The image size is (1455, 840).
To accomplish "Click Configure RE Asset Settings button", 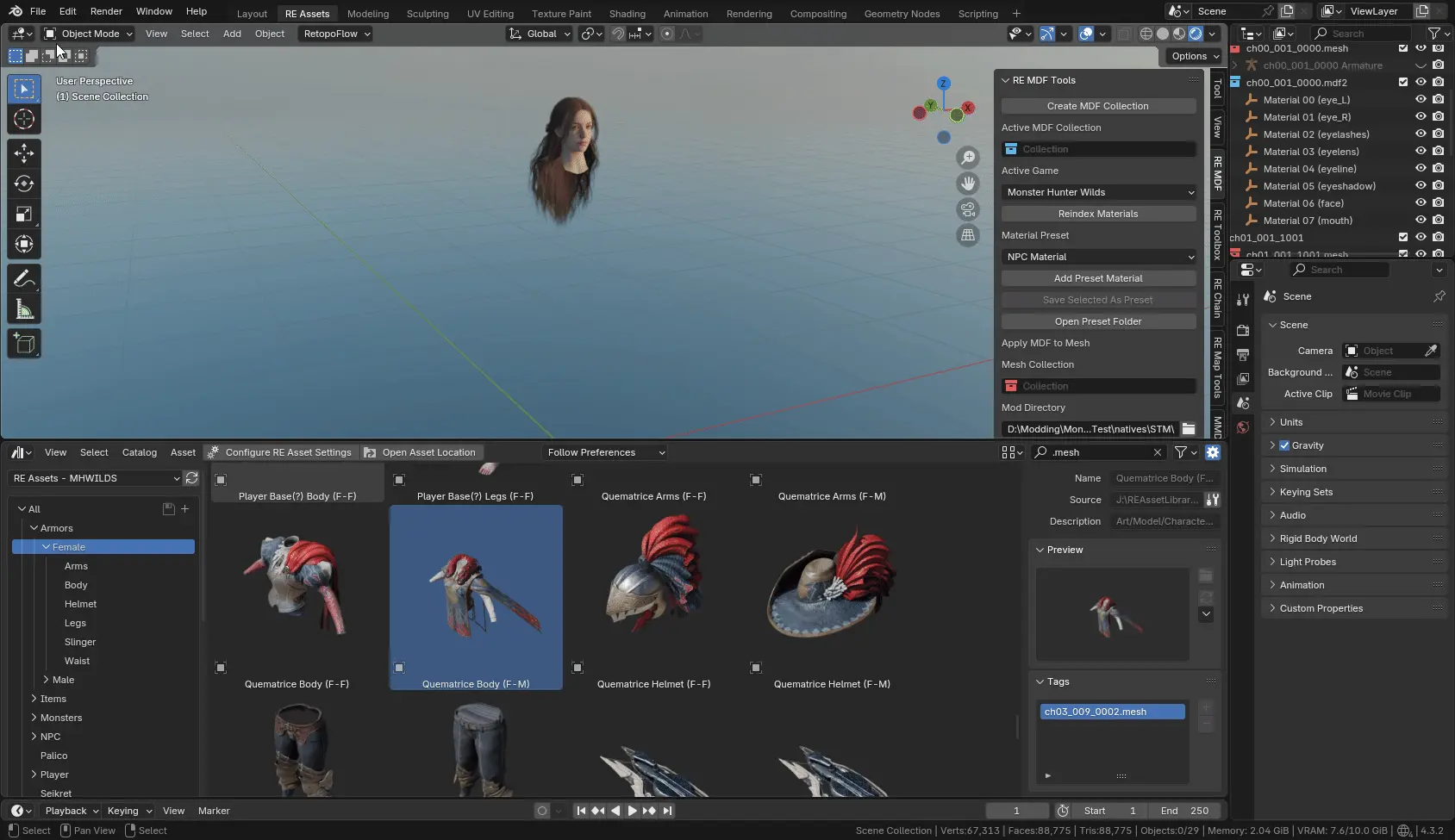I will coord(281,452).
